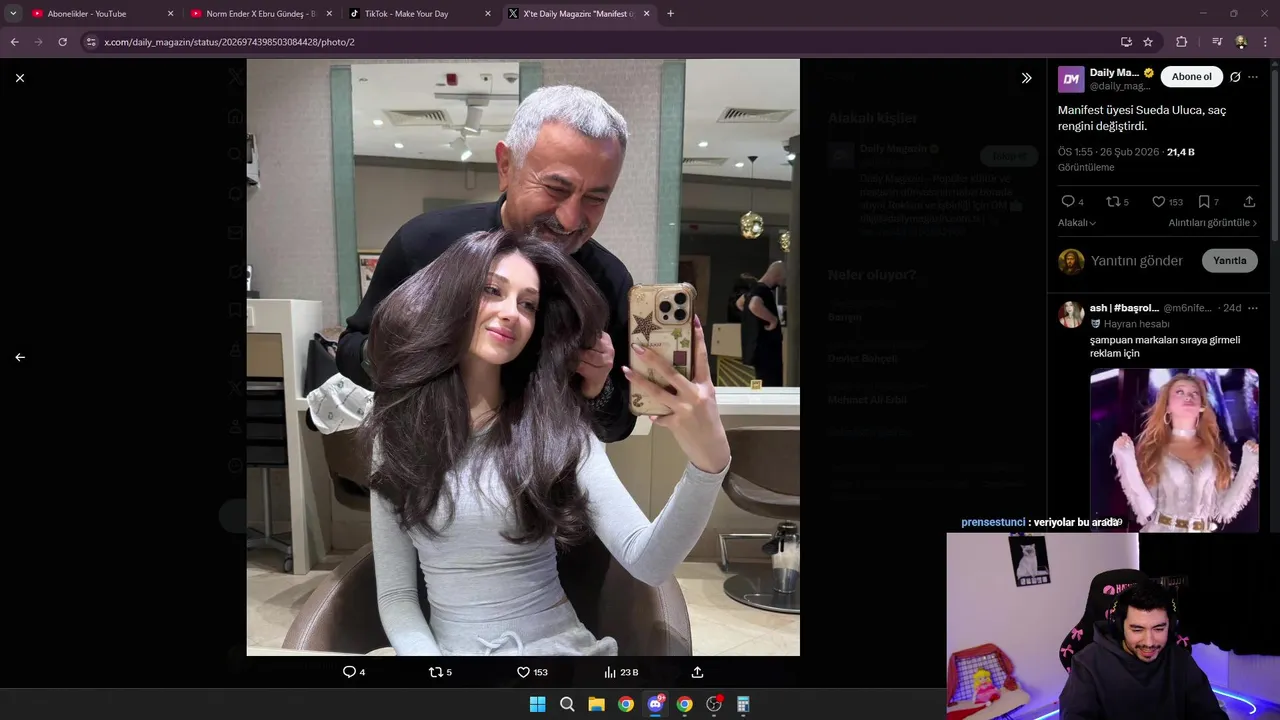Close the TikTok tab

488,14
